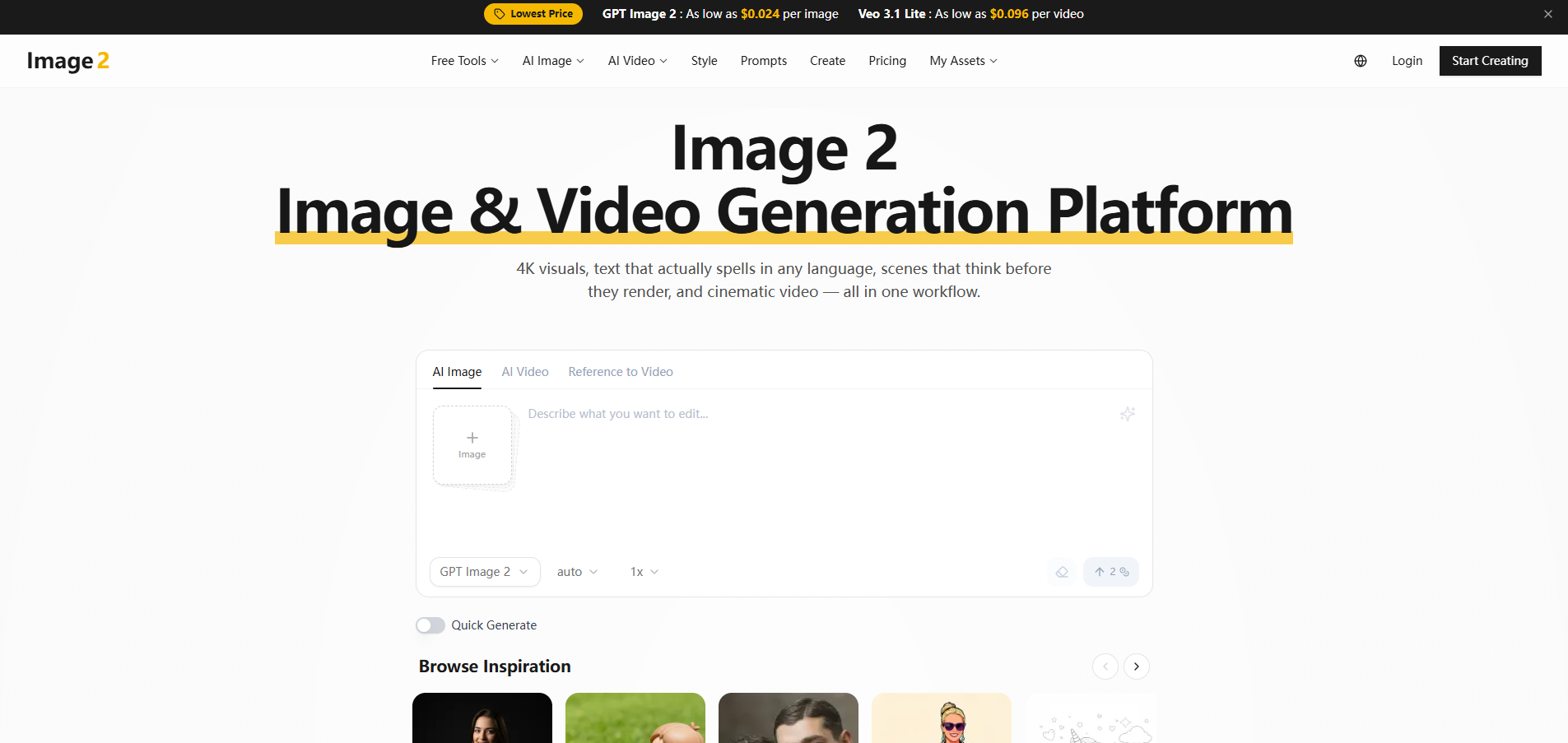Click the Lowest Price badge
This screenshot has width=1568, height=743.
coord(533,13)
